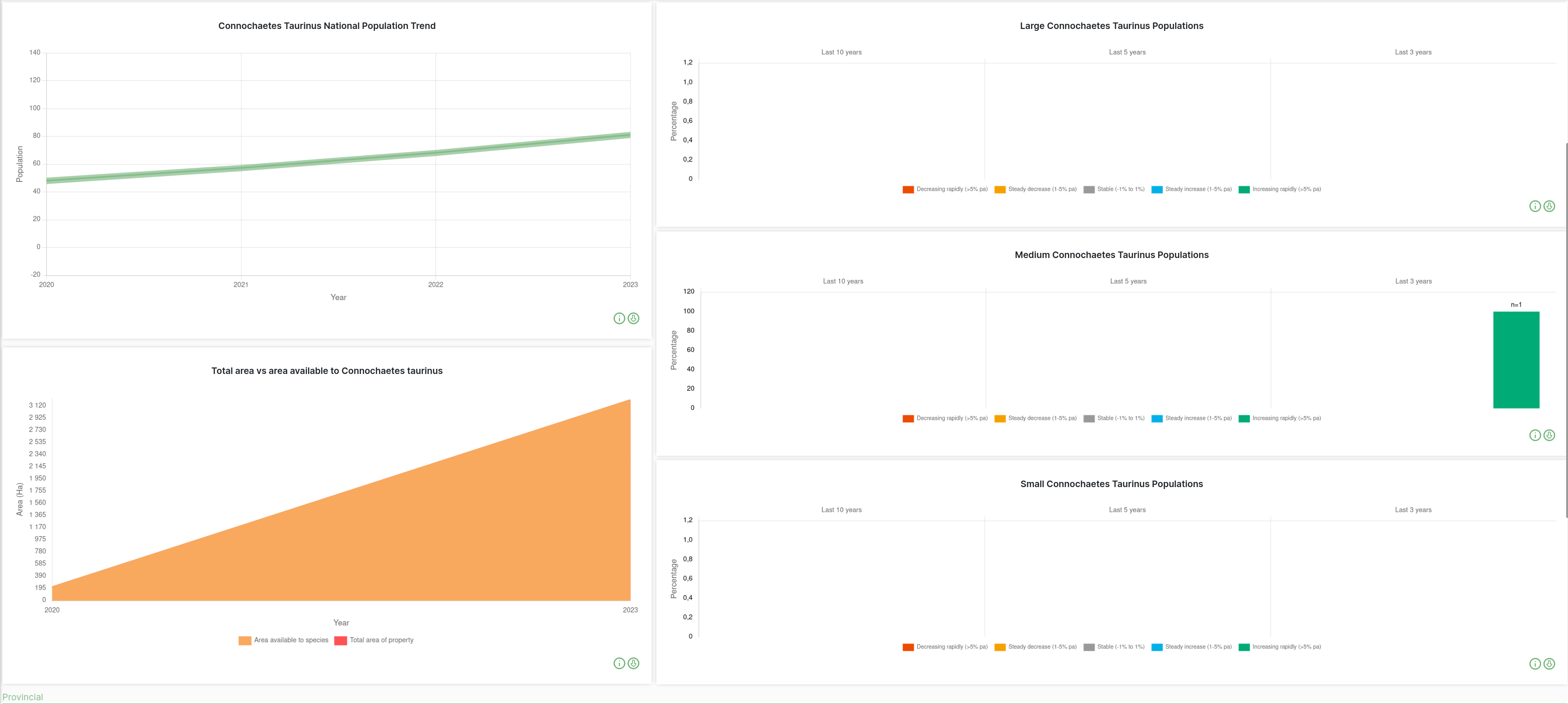Click 'Last 5 years' label in Medium Populations chart

(1128, 281)
